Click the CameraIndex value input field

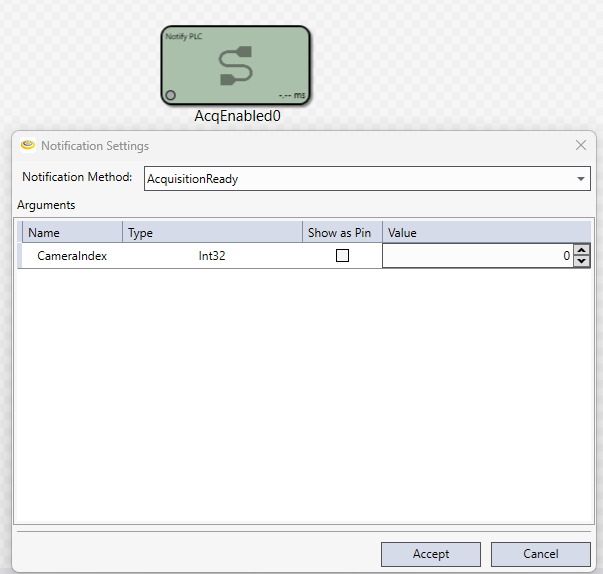click(477, 256)
